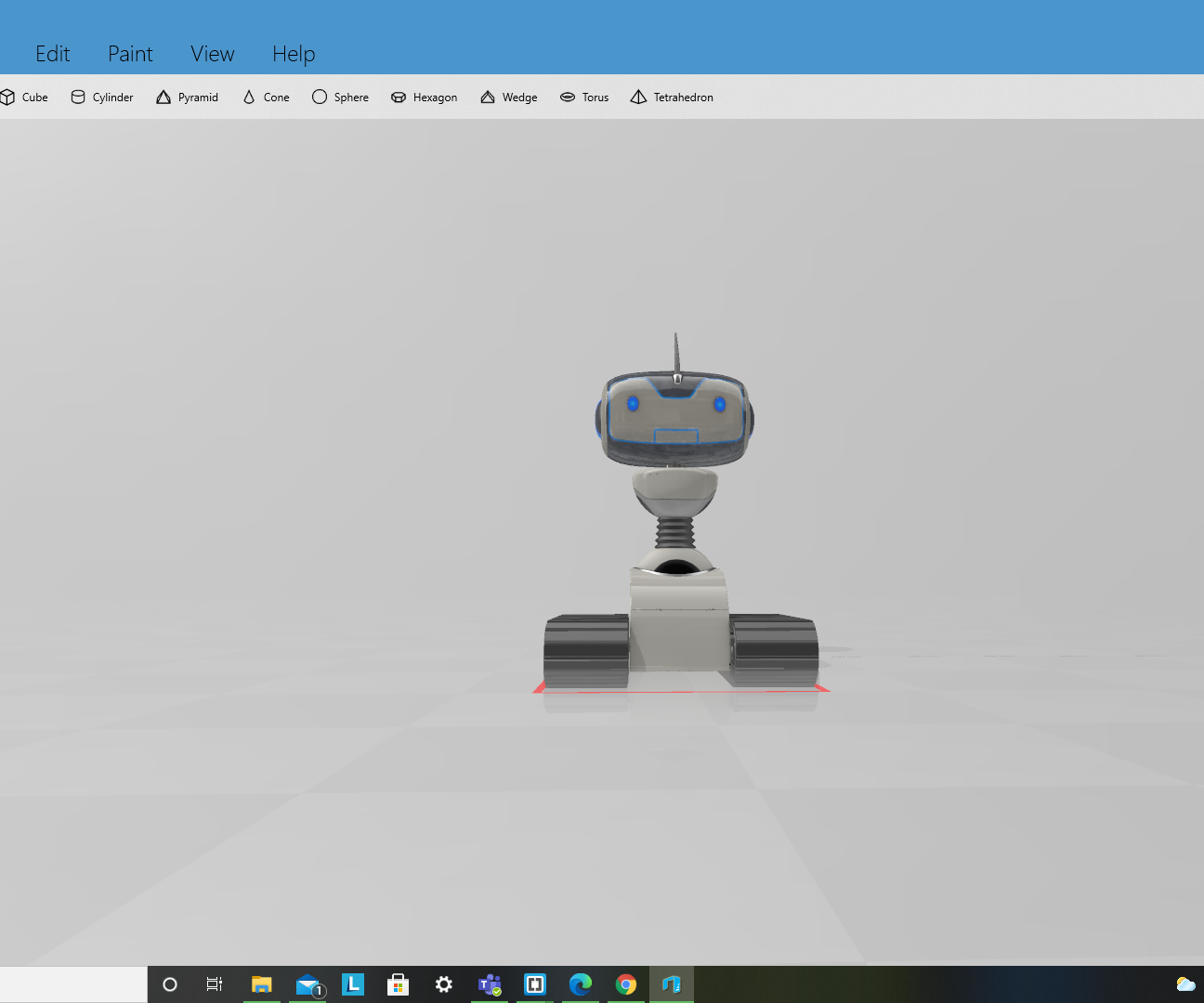Open Windows Settings from the taskbar

[x=444, y=983]
